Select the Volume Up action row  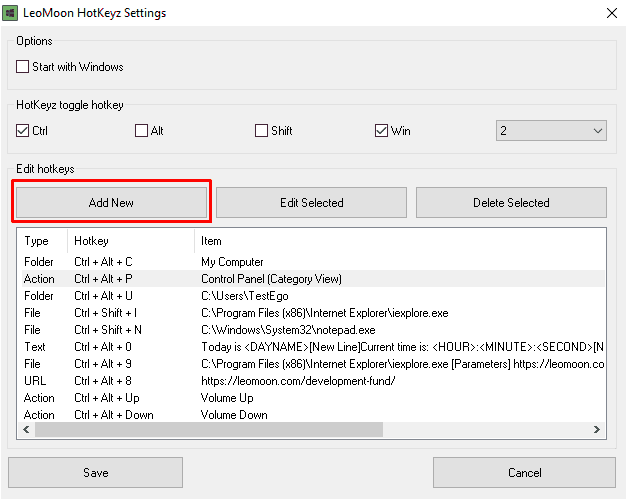pyautogui.click(x=313, y=398)
